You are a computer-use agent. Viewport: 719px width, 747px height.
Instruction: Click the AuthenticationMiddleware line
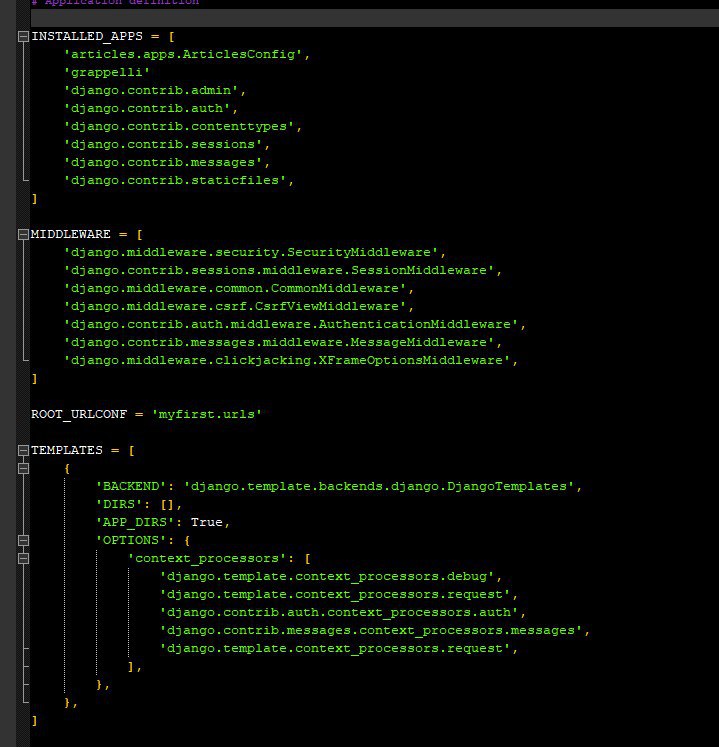point(295,324)
